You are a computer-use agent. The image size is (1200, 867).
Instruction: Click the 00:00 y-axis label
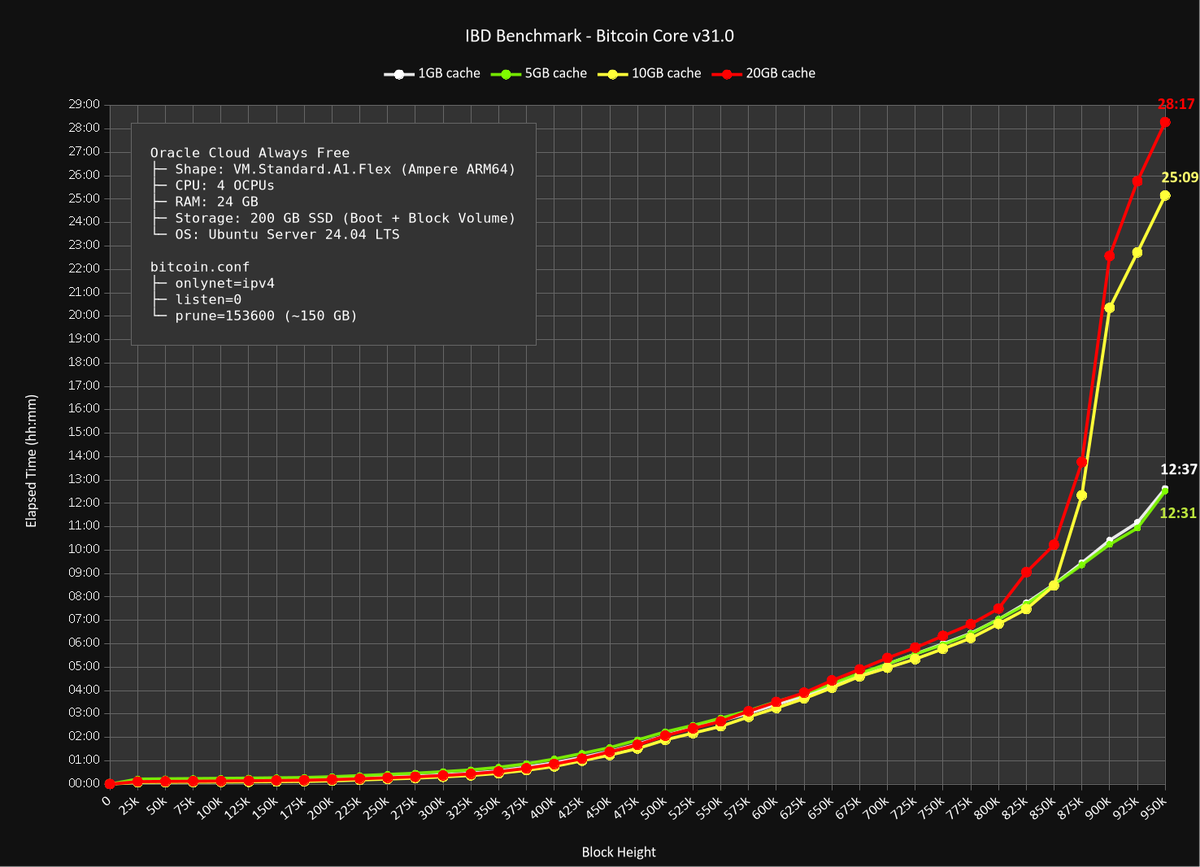85,783
